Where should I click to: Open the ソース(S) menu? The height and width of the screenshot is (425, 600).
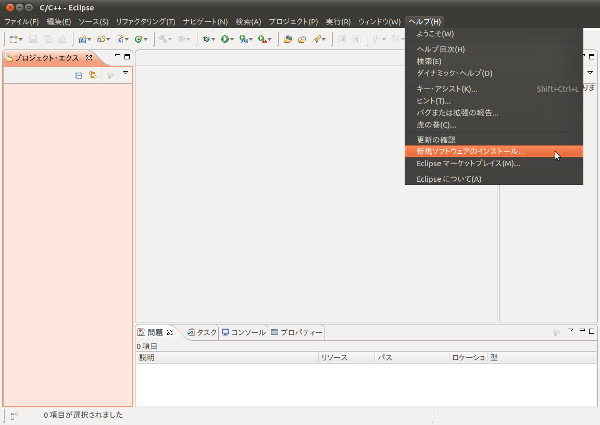pos(93,21)
